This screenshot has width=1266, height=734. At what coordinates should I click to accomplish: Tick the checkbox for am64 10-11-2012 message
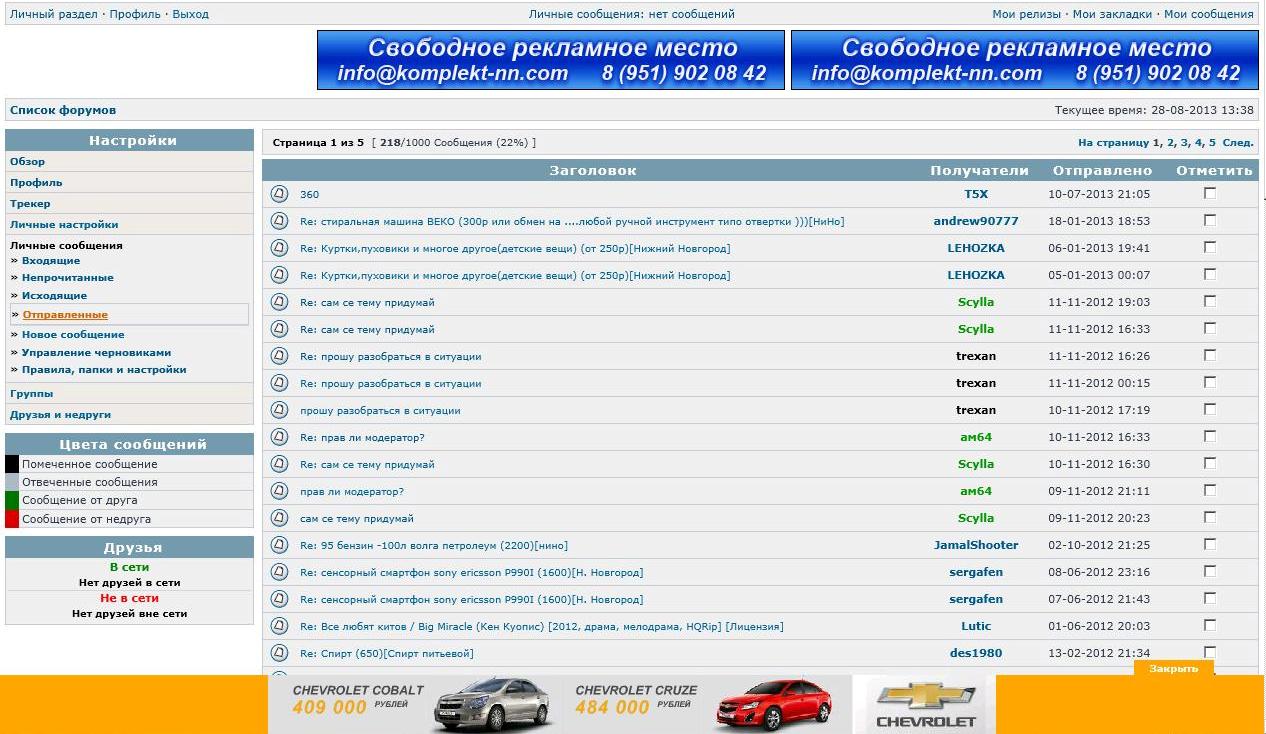coord(1210,436)
